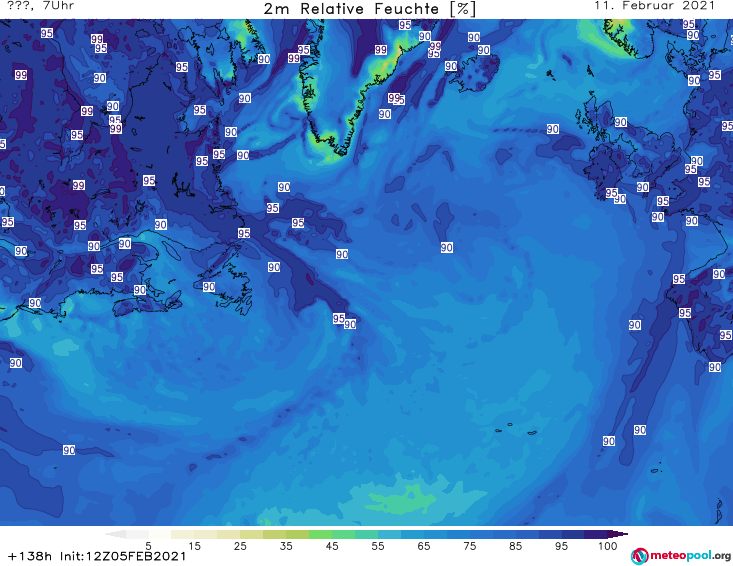733x566 pixels.
Task: Click the "???, 7Uhr" time label
Action: 41,6
